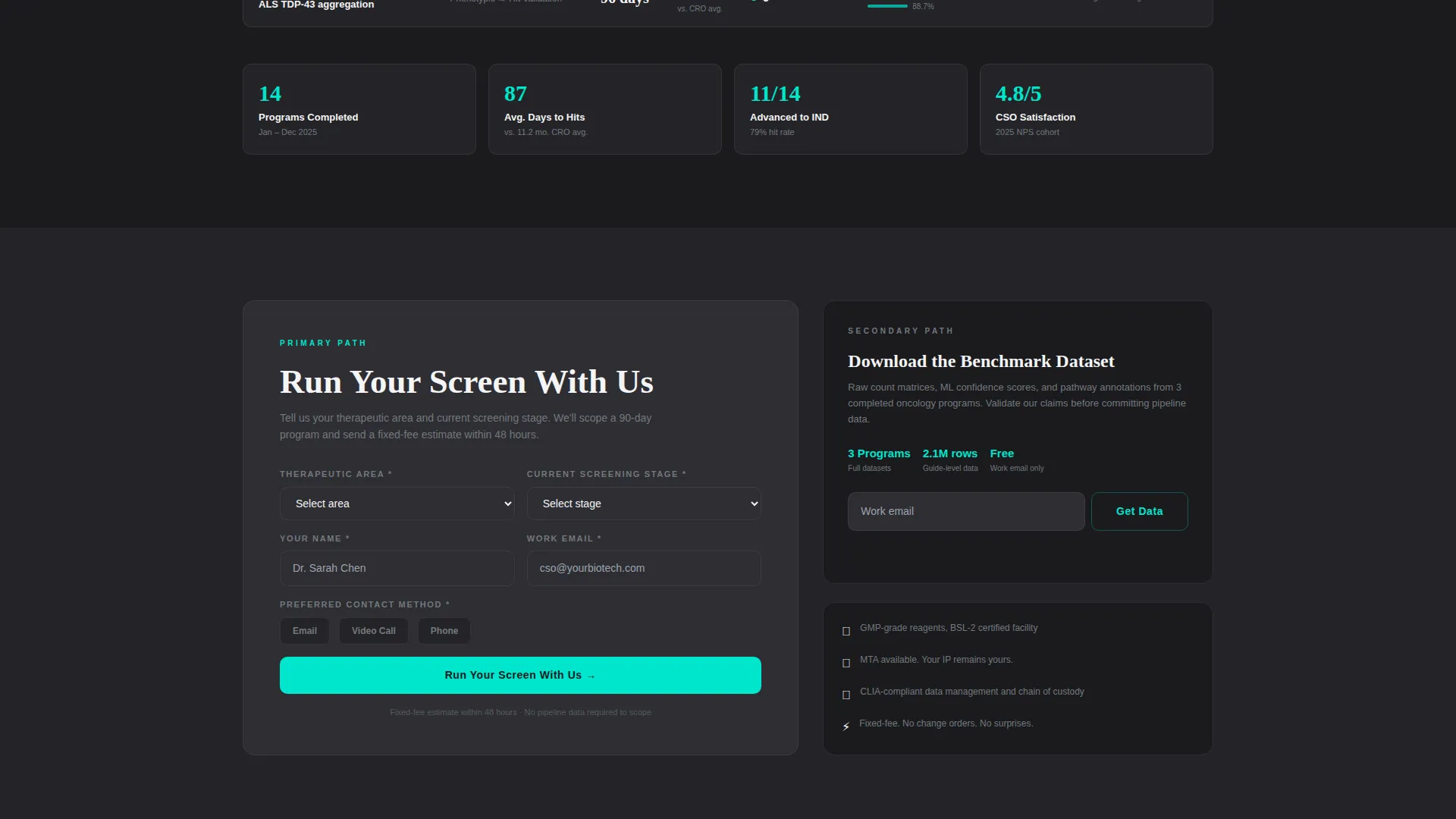The width and height of the screenshot is (1456, 819).
Task: Click the '2.1M rows' stat text
Action: point(950,453)
